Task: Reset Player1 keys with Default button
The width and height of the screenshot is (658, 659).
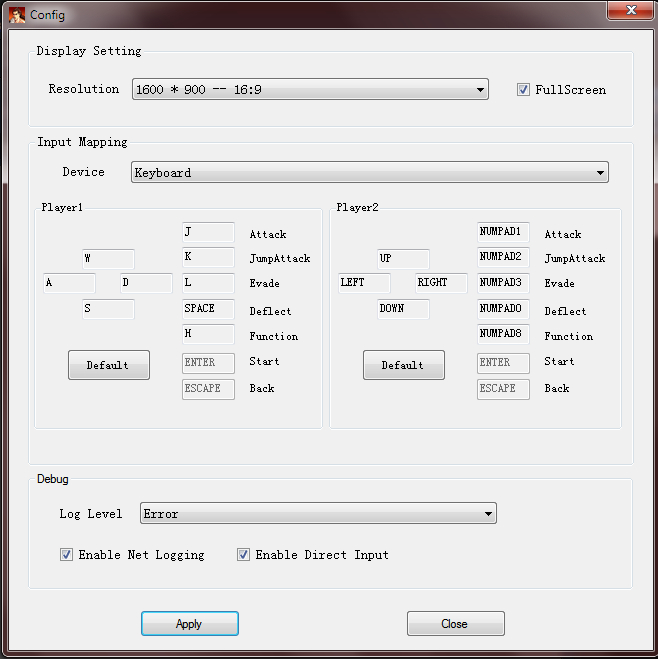Action: [109, 365]
